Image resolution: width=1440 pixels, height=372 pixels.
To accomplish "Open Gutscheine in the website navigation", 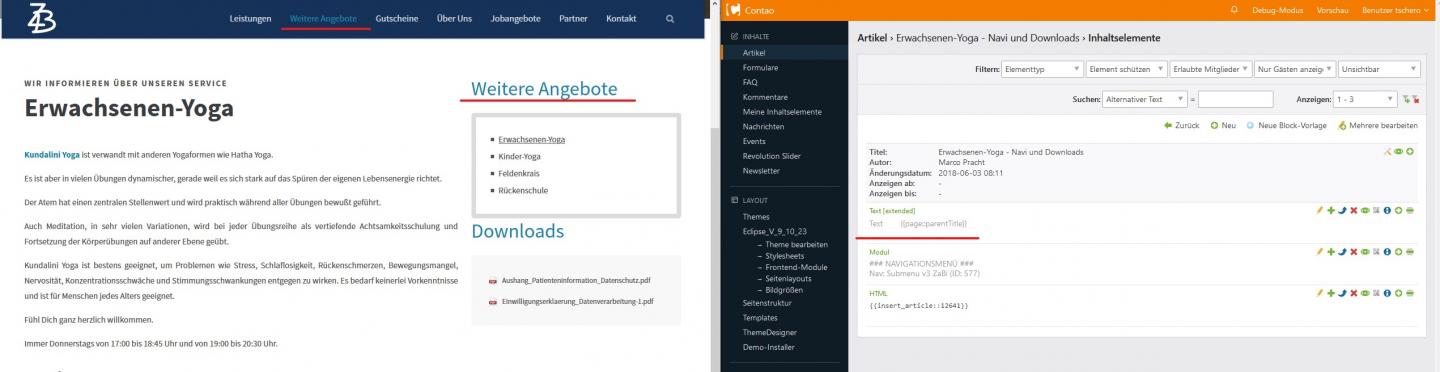I will pyautogui.click(x=397, y=19).
